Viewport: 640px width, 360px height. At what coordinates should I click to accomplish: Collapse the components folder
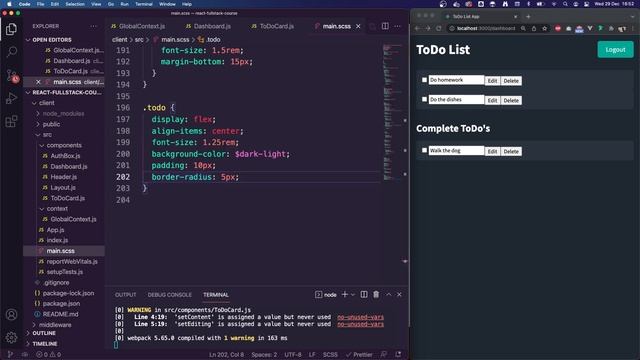pos(64,145)
